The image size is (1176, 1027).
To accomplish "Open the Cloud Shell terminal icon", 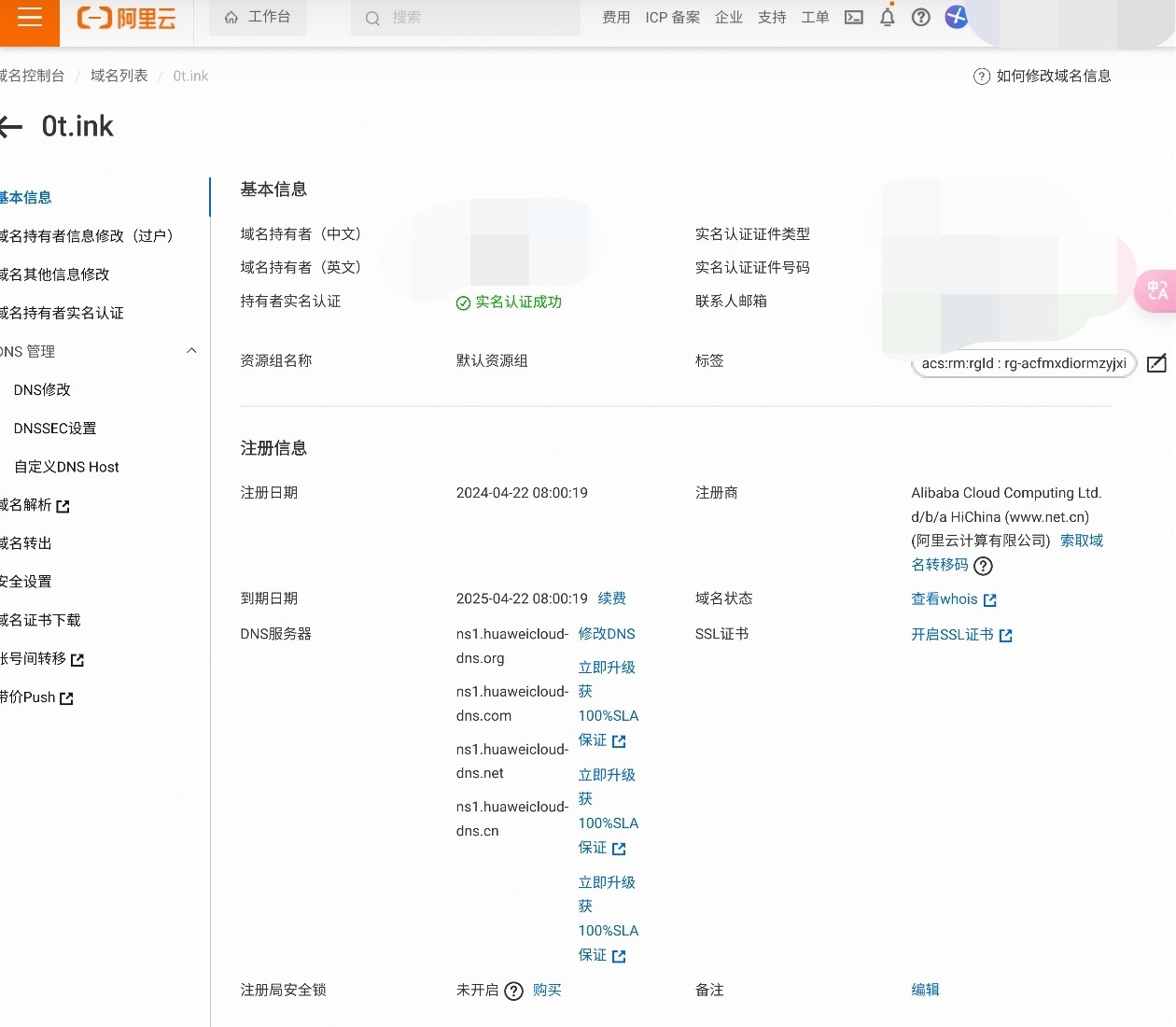I will [853, 18].
